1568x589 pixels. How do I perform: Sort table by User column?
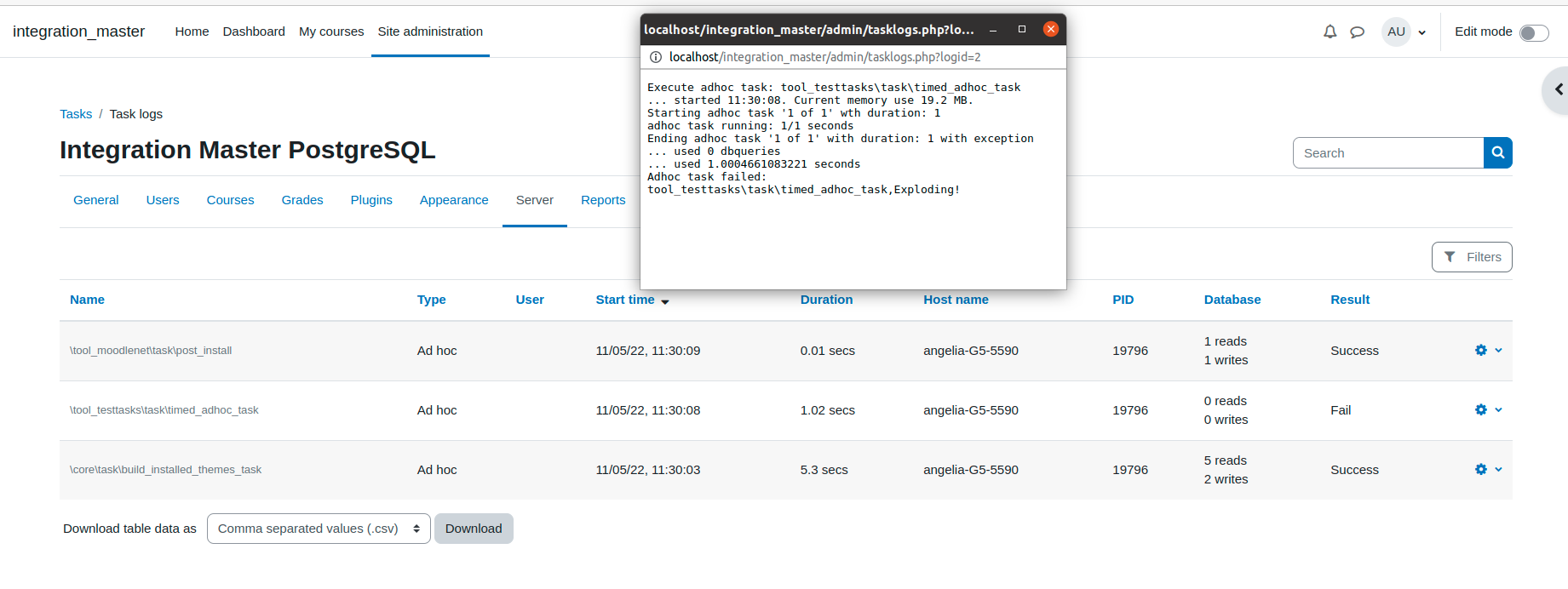pyautogui.click(x=530, y=300)
